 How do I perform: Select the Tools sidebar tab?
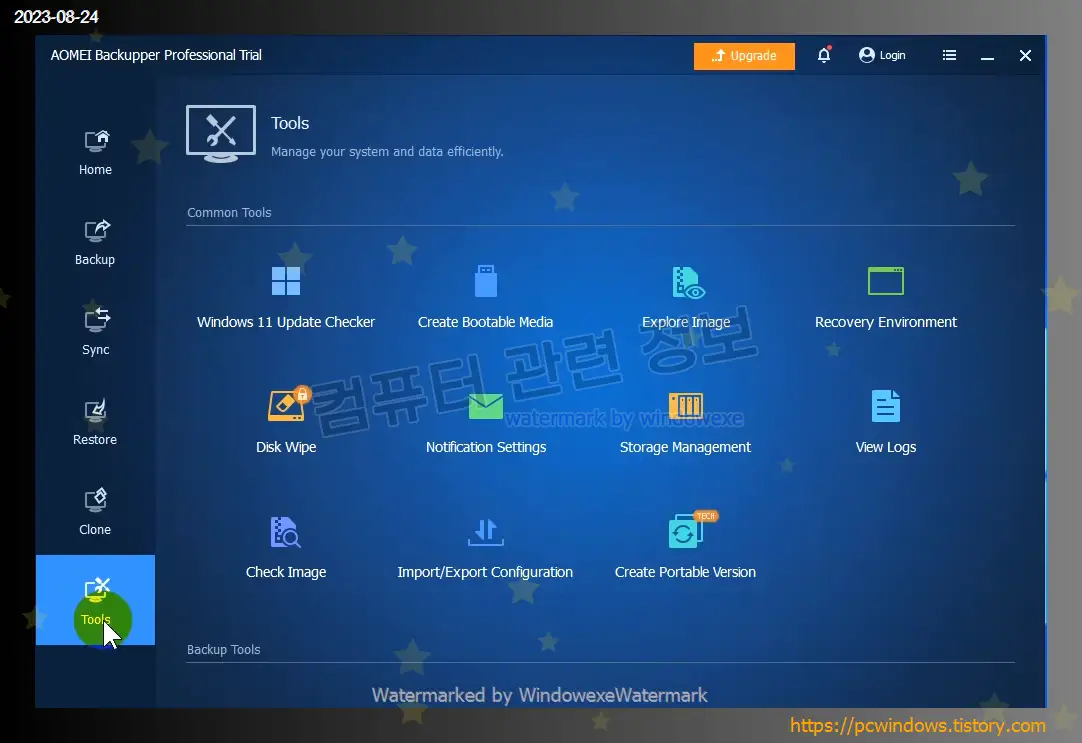pos(95,600)
